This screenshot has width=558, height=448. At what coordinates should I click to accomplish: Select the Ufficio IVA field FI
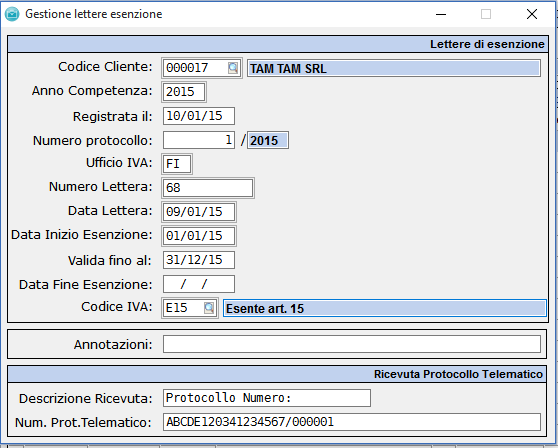pyautogui.click(x=177, y=164)
